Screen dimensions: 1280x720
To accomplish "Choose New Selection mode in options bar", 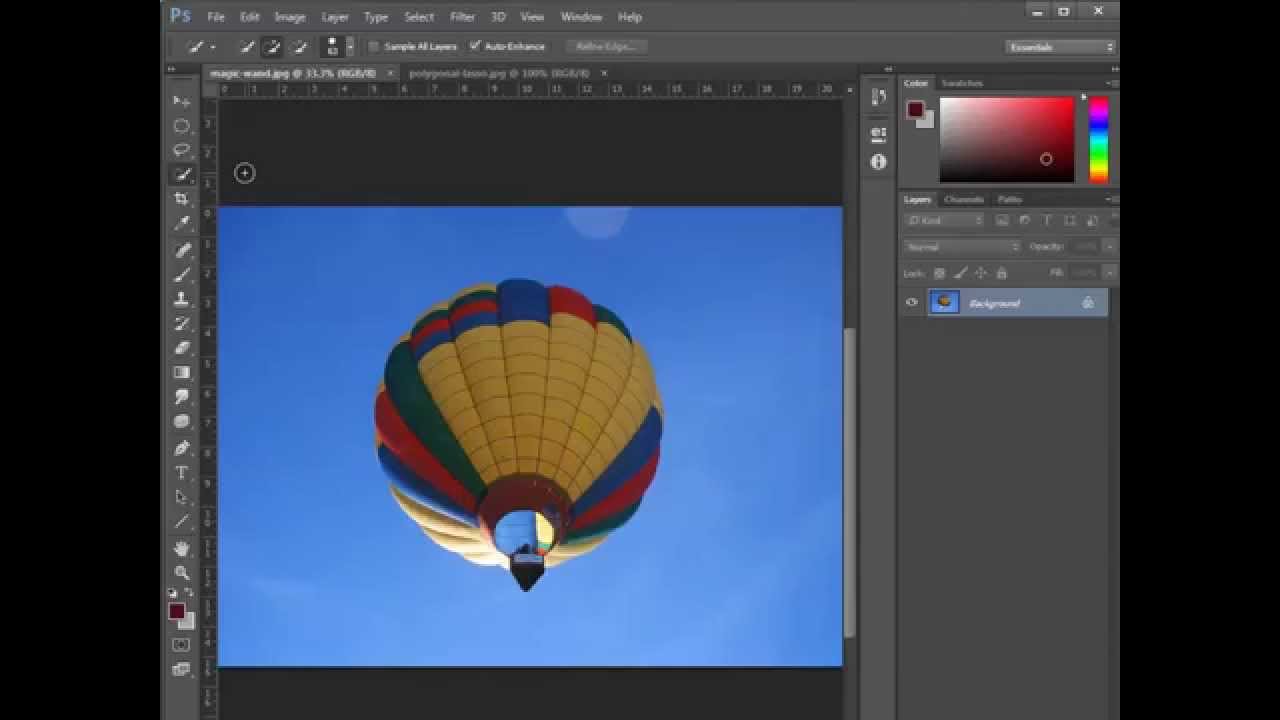I will (x=247, y=46).
